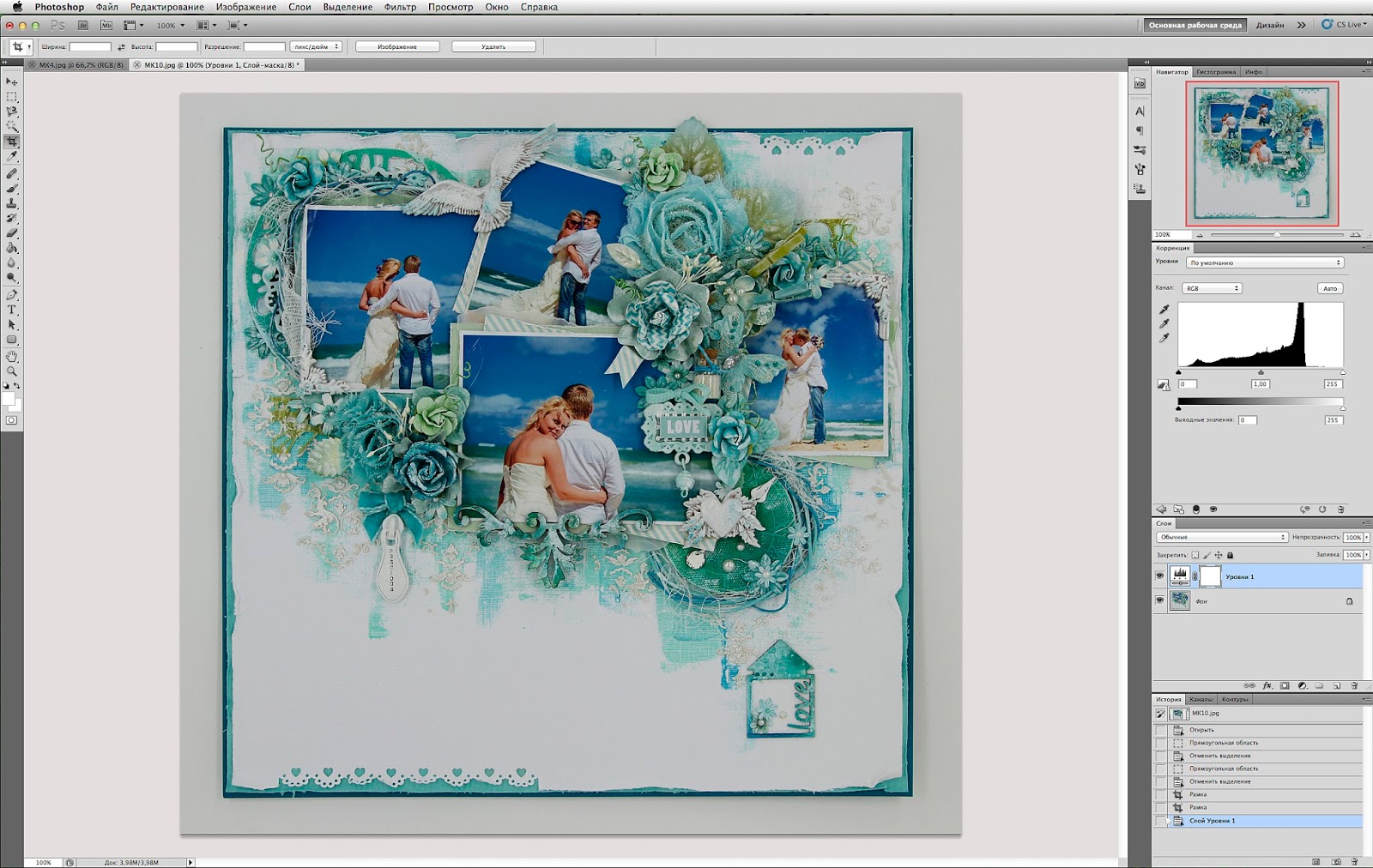Open the Заливка fill arrow
1373x868 pixels.
pyautogui.click(x=1366, y=555)
